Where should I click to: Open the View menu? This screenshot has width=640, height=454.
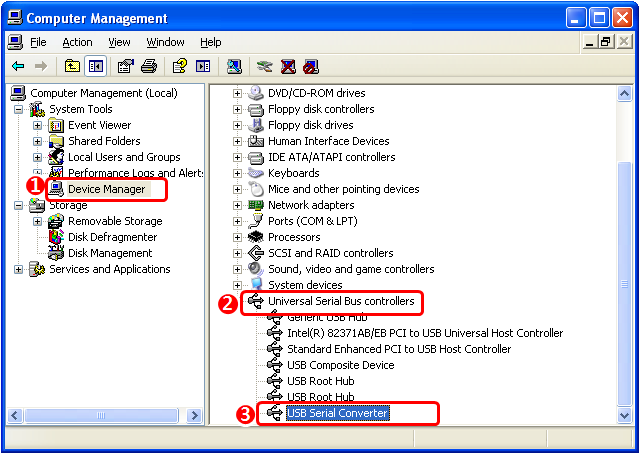point(119,42)
